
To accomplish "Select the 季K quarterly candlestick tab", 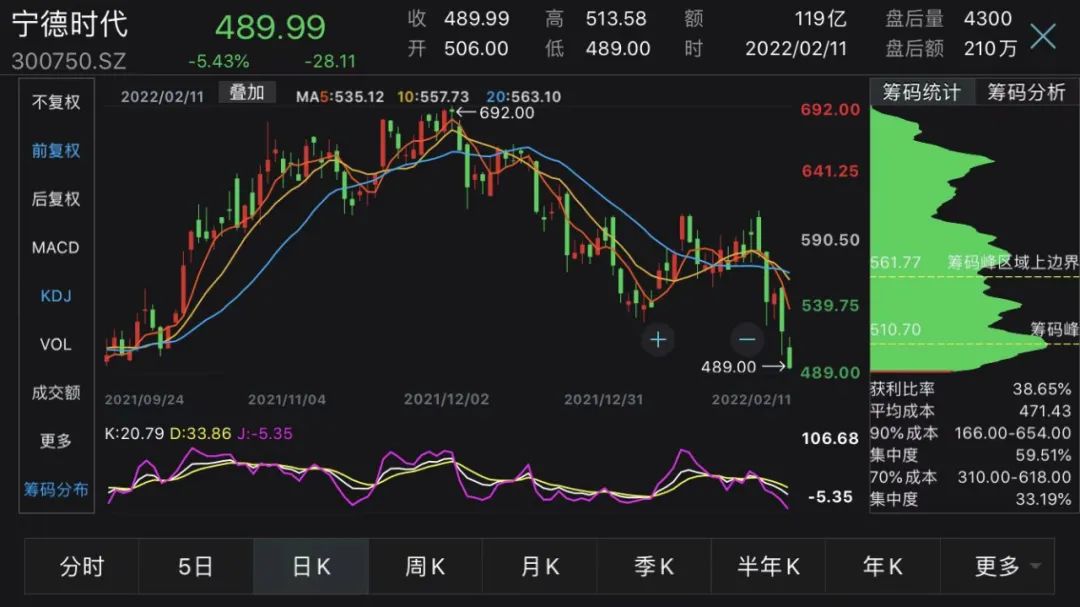I will click(654, 566).
